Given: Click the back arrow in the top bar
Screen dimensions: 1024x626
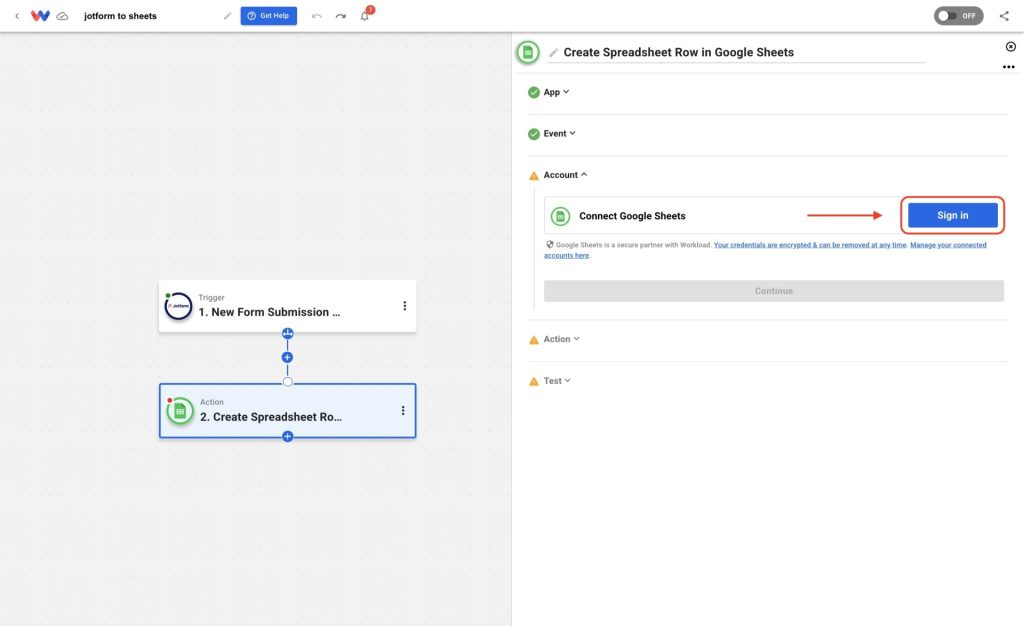Looking at the screenshot, I should click(x=17, y=16).
